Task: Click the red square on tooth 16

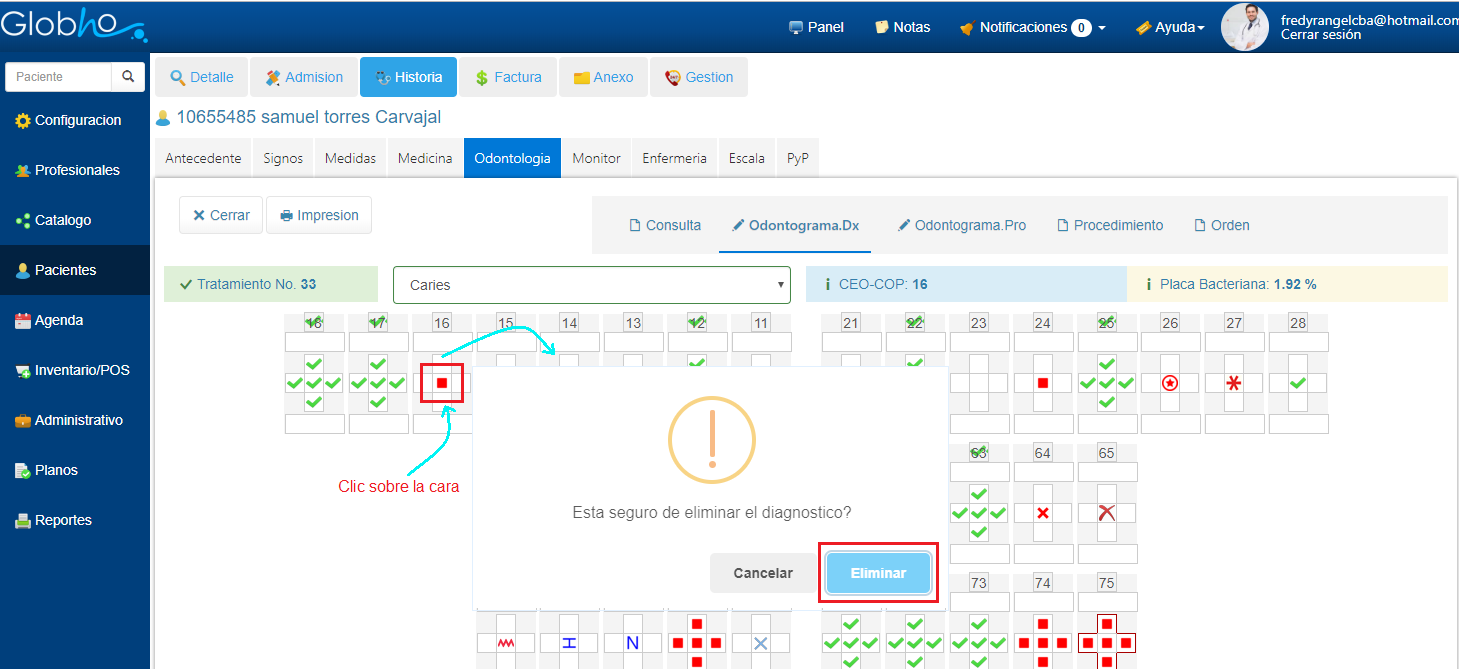Action: (442, 383)
